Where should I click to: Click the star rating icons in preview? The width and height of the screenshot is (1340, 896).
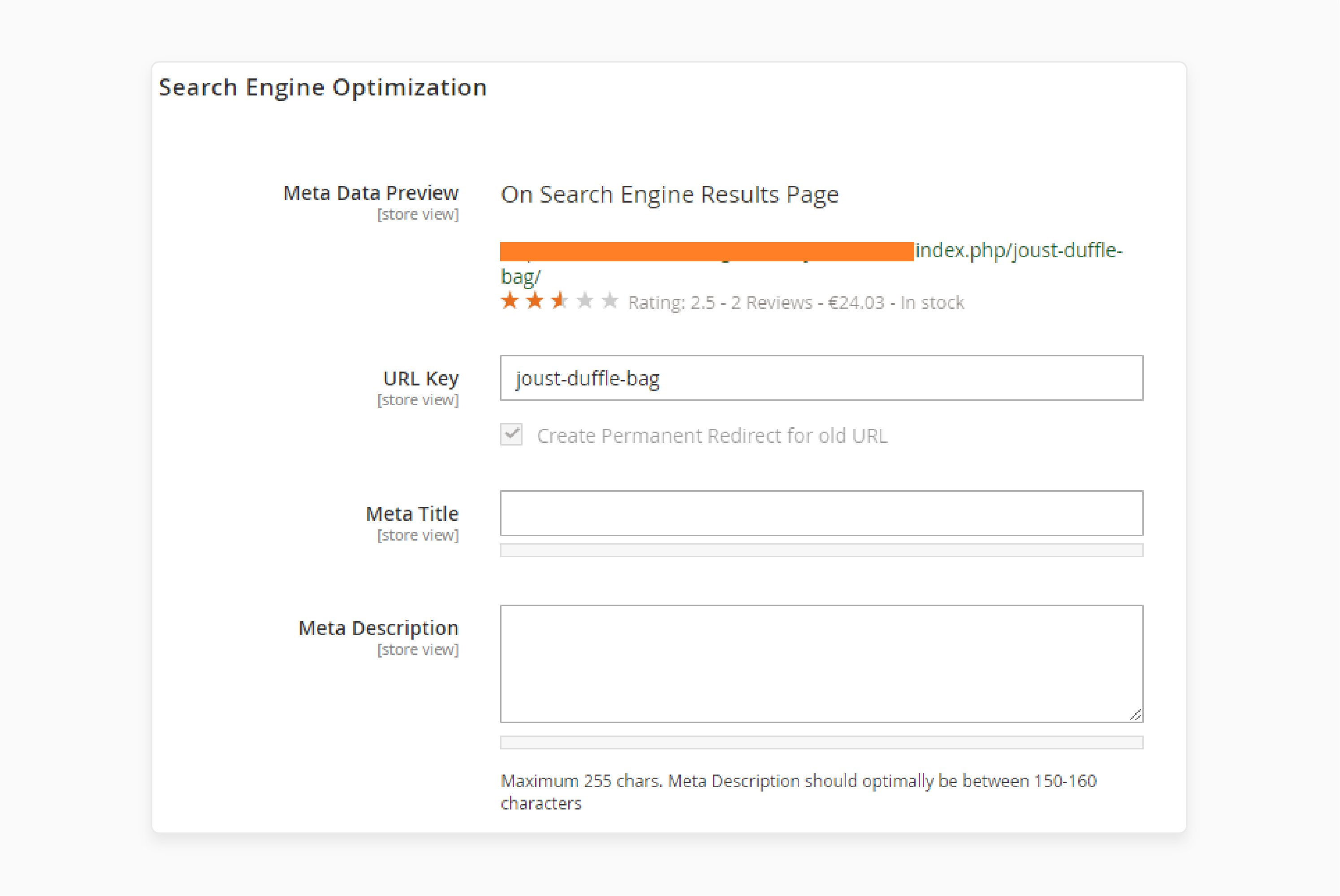point(559,301)
